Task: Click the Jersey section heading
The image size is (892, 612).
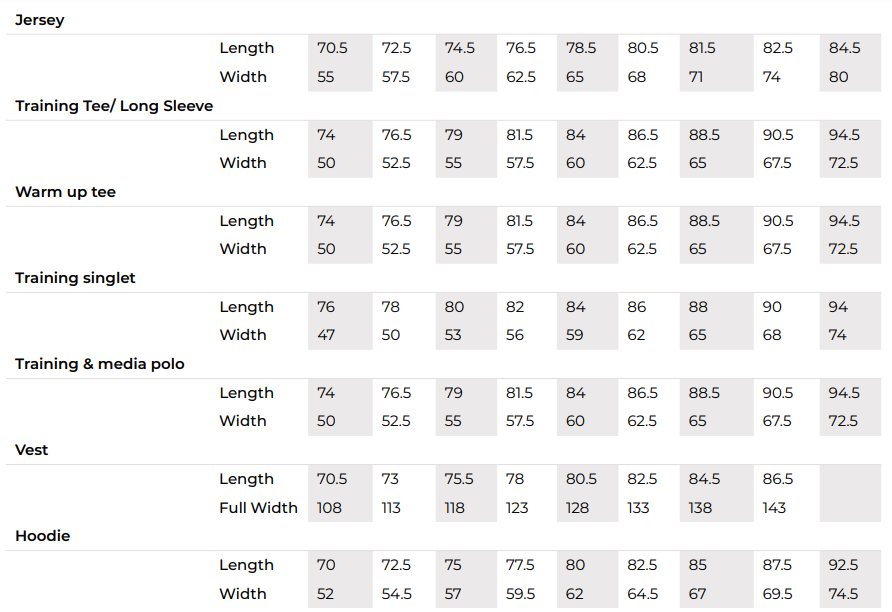Action: (x=40, y=20)
